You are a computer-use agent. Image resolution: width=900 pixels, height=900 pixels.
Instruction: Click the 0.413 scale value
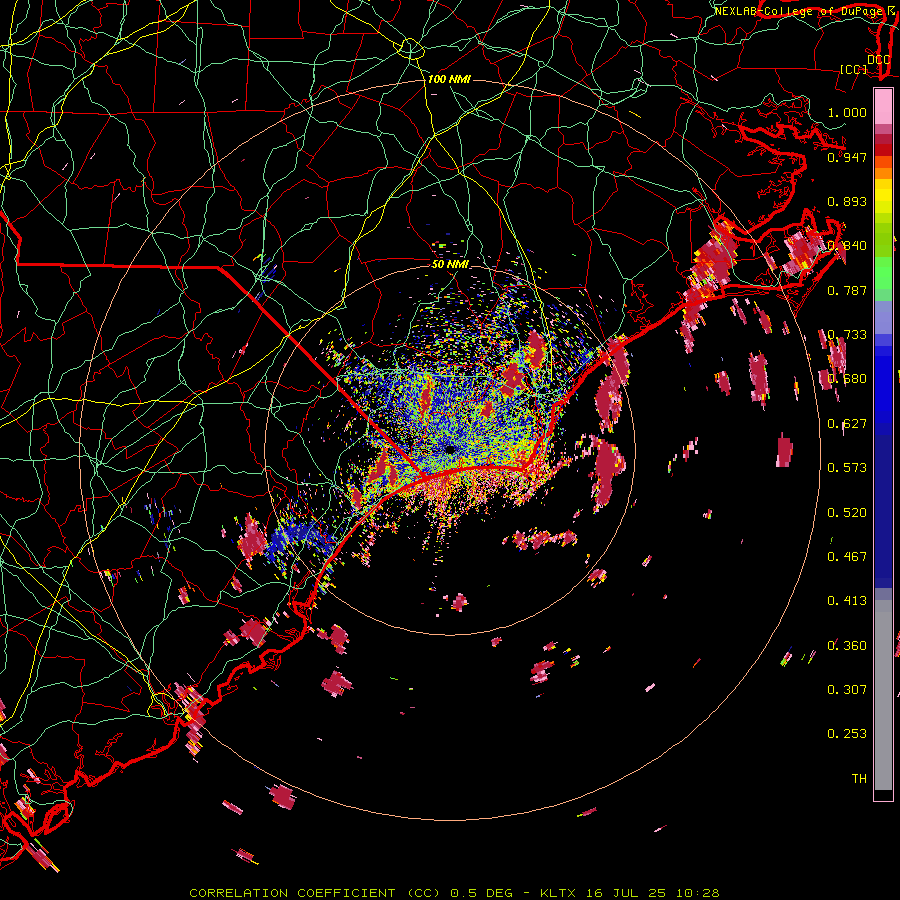coord(847,601)
